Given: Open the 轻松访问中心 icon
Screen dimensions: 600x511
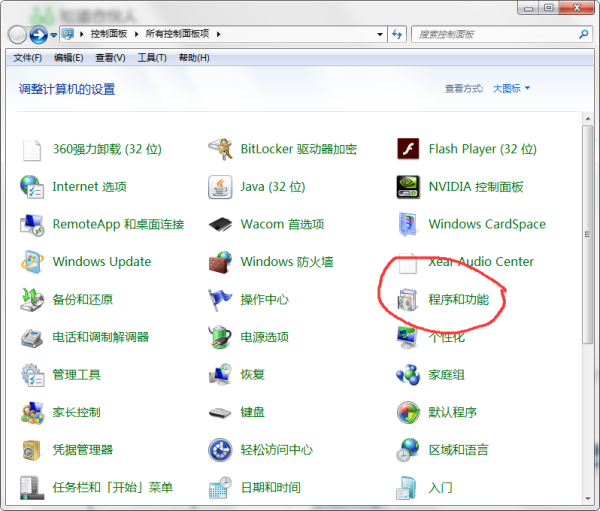Looking at the screenshot, I should tap(220, 450).
